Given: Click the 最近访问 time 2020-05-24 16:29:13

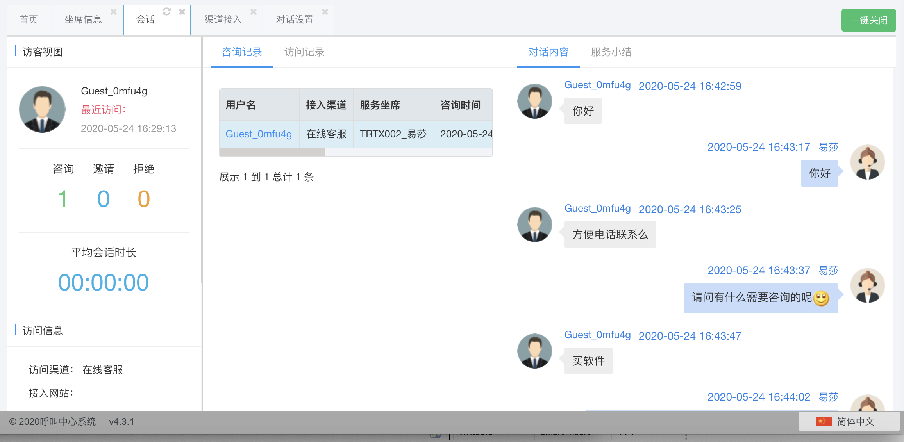Looking at the screenshot, I should click(x=129, y=128).
